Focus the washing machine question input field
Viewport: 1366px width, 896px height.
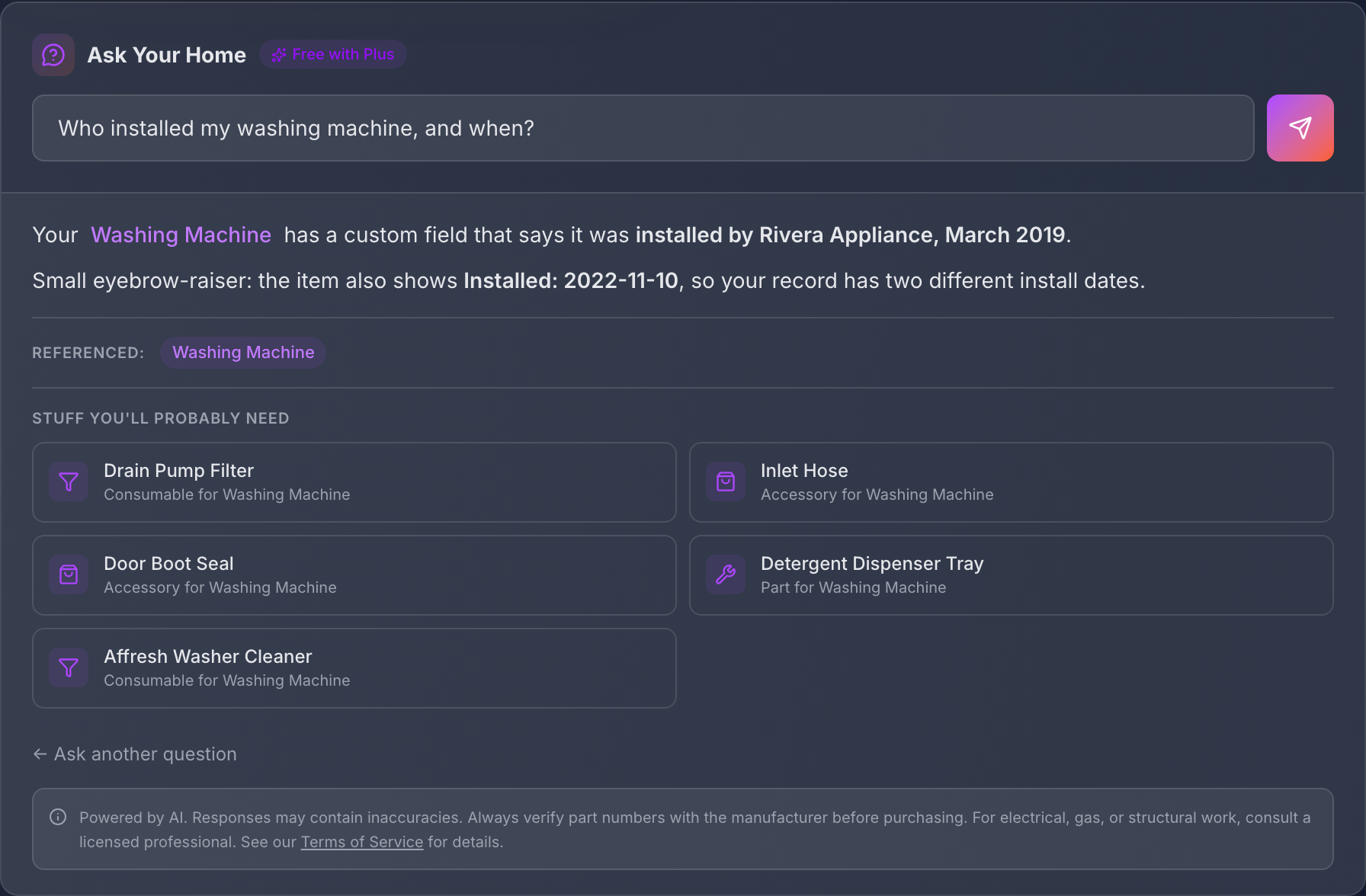(x=643, y=128)
